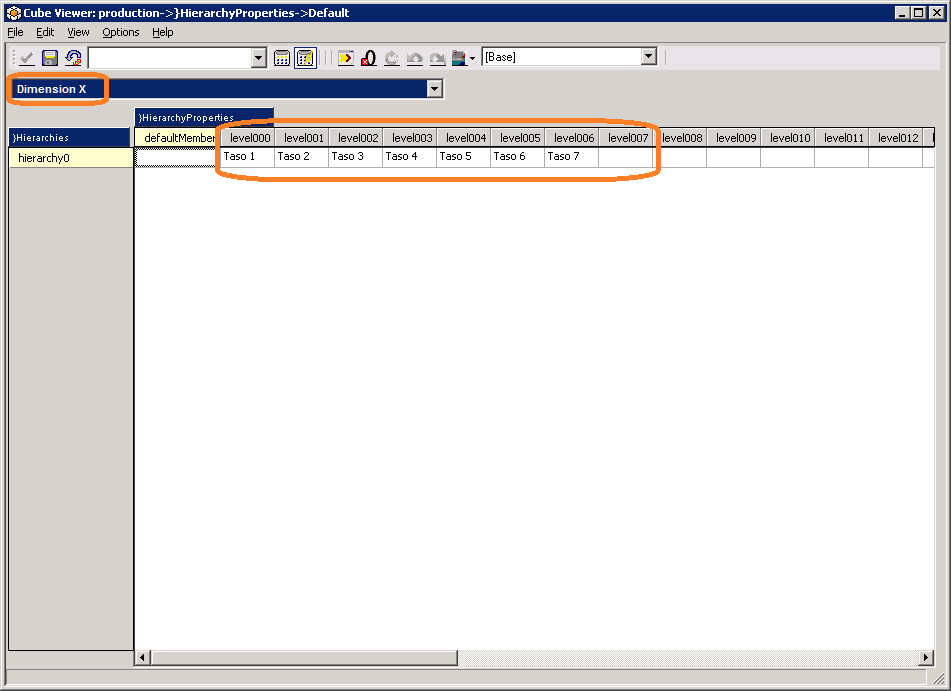Click the Suppress Zeros icon
Image resolution: width=951 pixels, height=691 pixels.
point(368,58)
